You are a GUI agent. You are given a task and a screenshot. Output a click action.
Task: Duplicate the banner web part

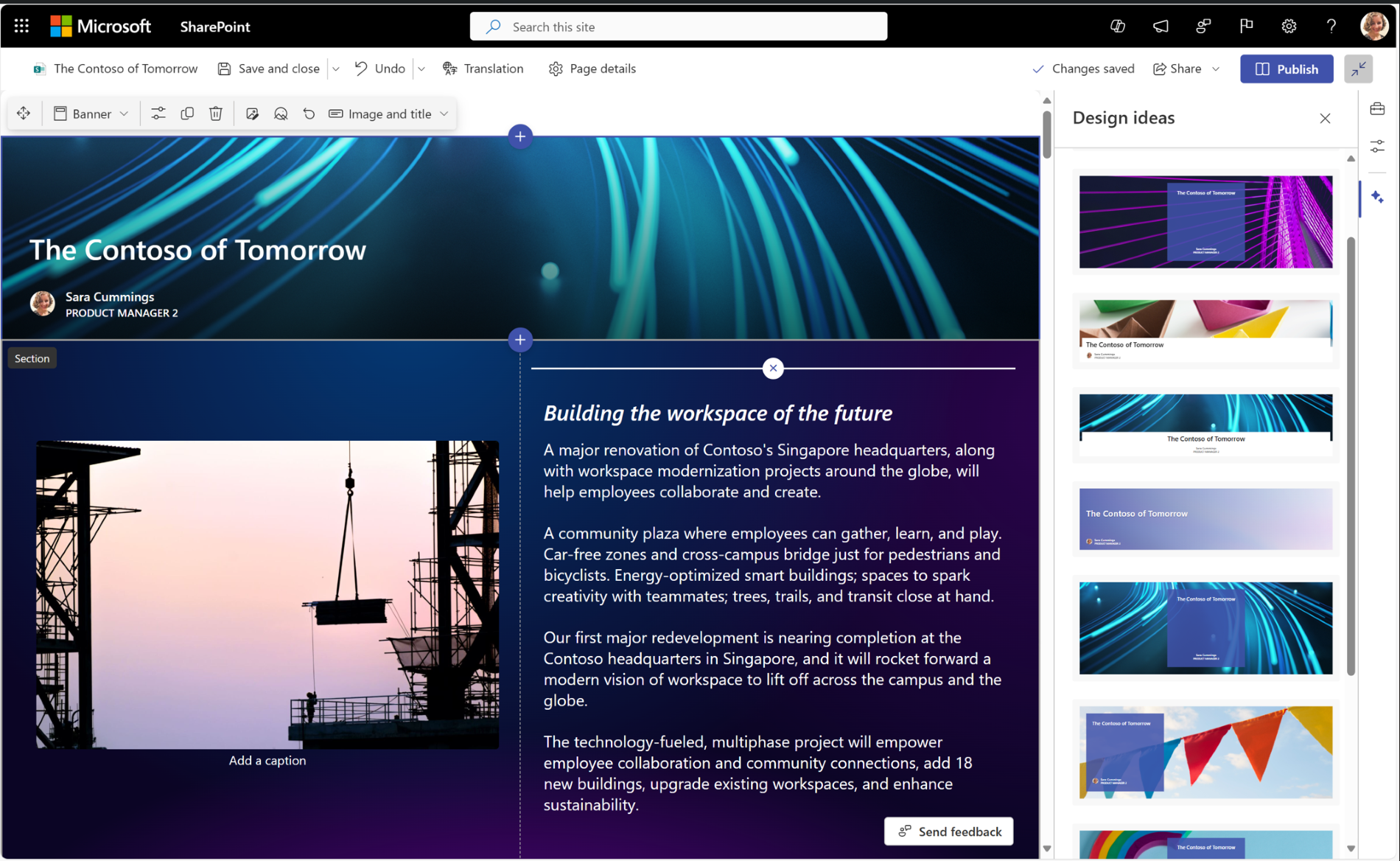pos(187,114)
